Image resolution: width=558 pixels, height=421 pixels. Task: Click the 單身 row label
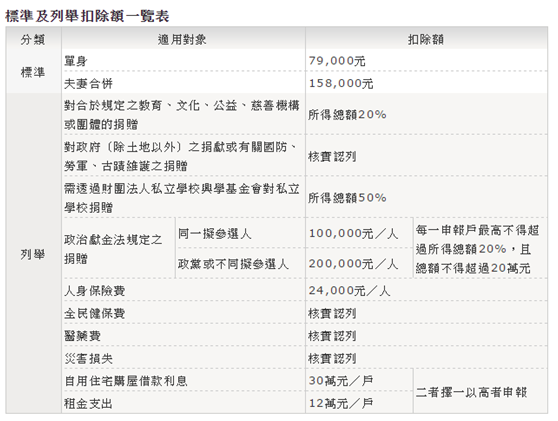tap(76, 61)
